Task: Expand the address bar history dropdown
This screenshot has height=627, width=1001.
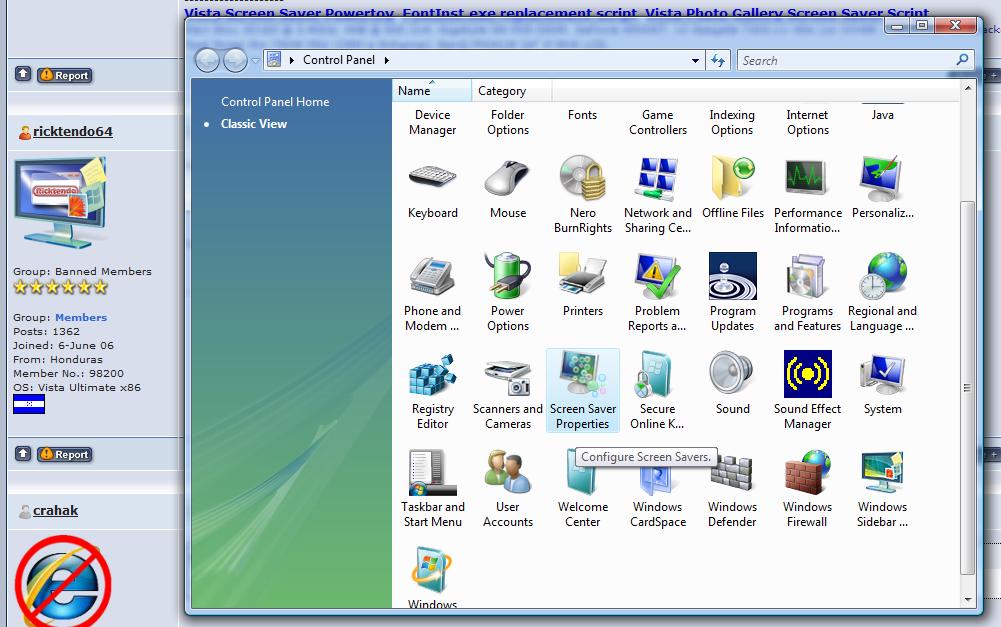Action: (x=695, y=61)
